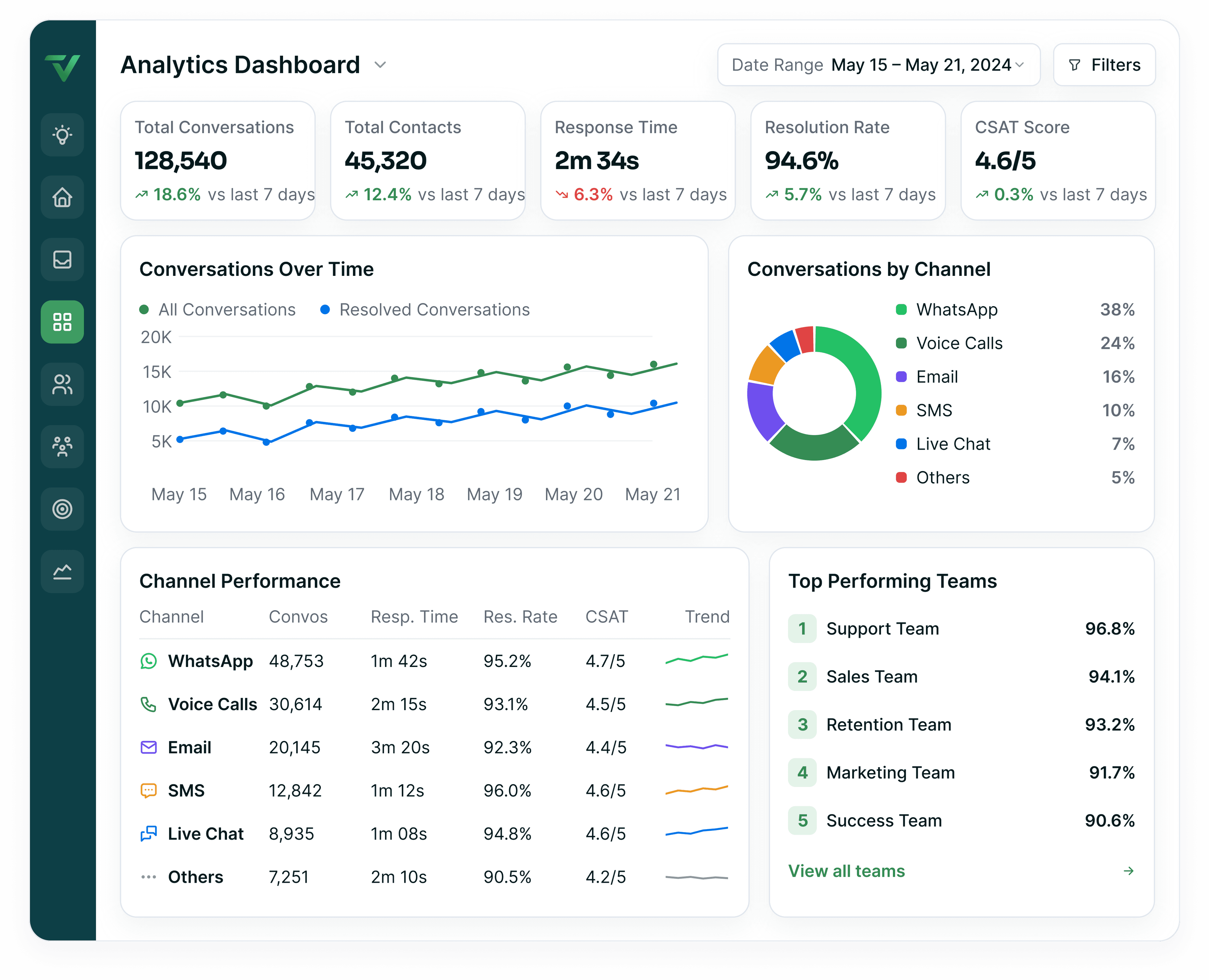Open the CSAT Score metric card
The image size is (1209, 980).
pos(1058,161)
